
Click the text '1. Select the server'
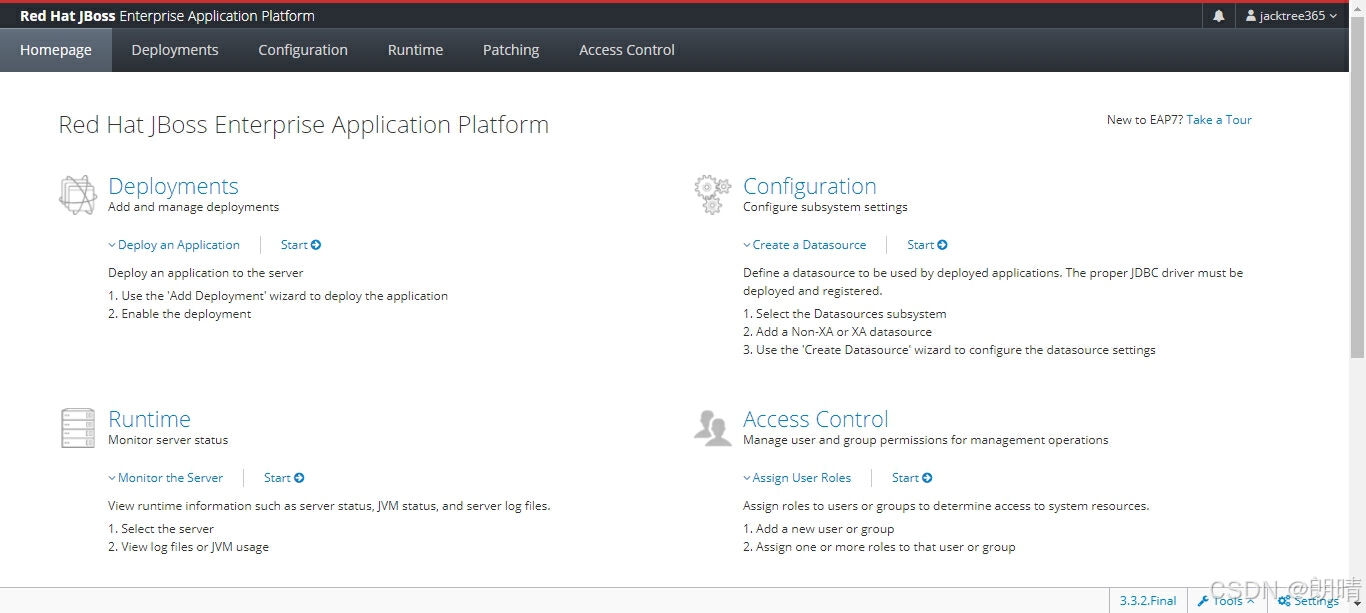(161, 529)
